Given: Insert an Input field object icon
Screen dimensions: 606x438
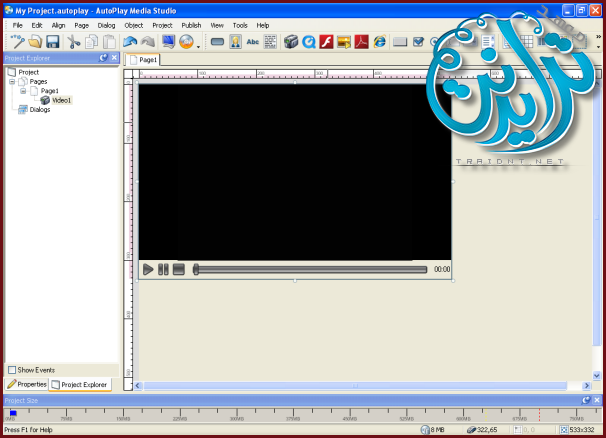Looking at the screenshot, I should (x=400, y=41).
